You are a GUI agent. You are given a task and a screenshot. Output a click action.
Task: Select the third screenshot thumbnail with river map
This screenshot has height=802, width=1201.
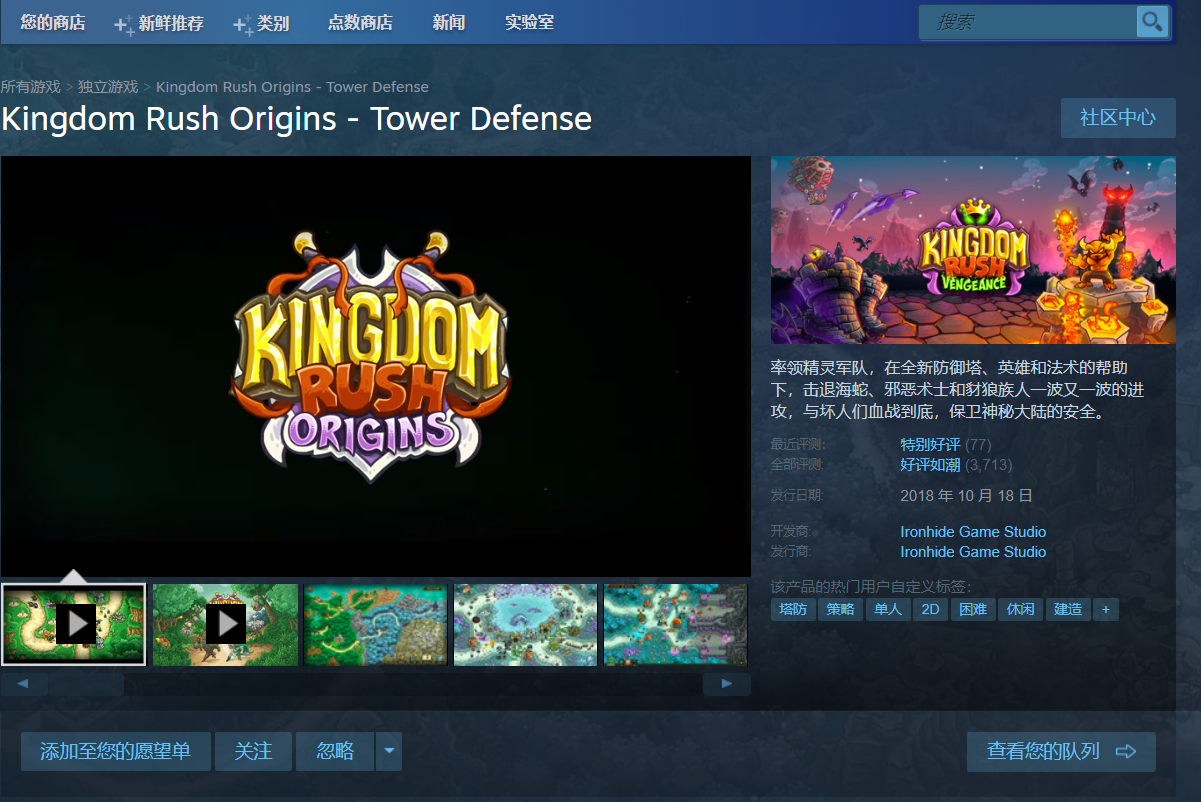376,625
